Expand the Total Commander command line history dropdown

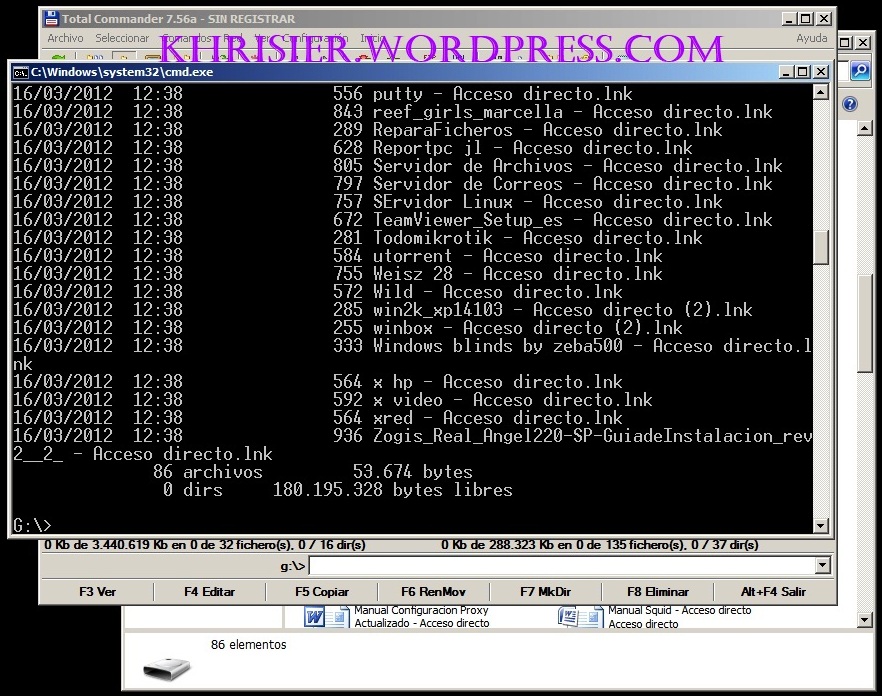pyautogui.click(x=823, y=565)
